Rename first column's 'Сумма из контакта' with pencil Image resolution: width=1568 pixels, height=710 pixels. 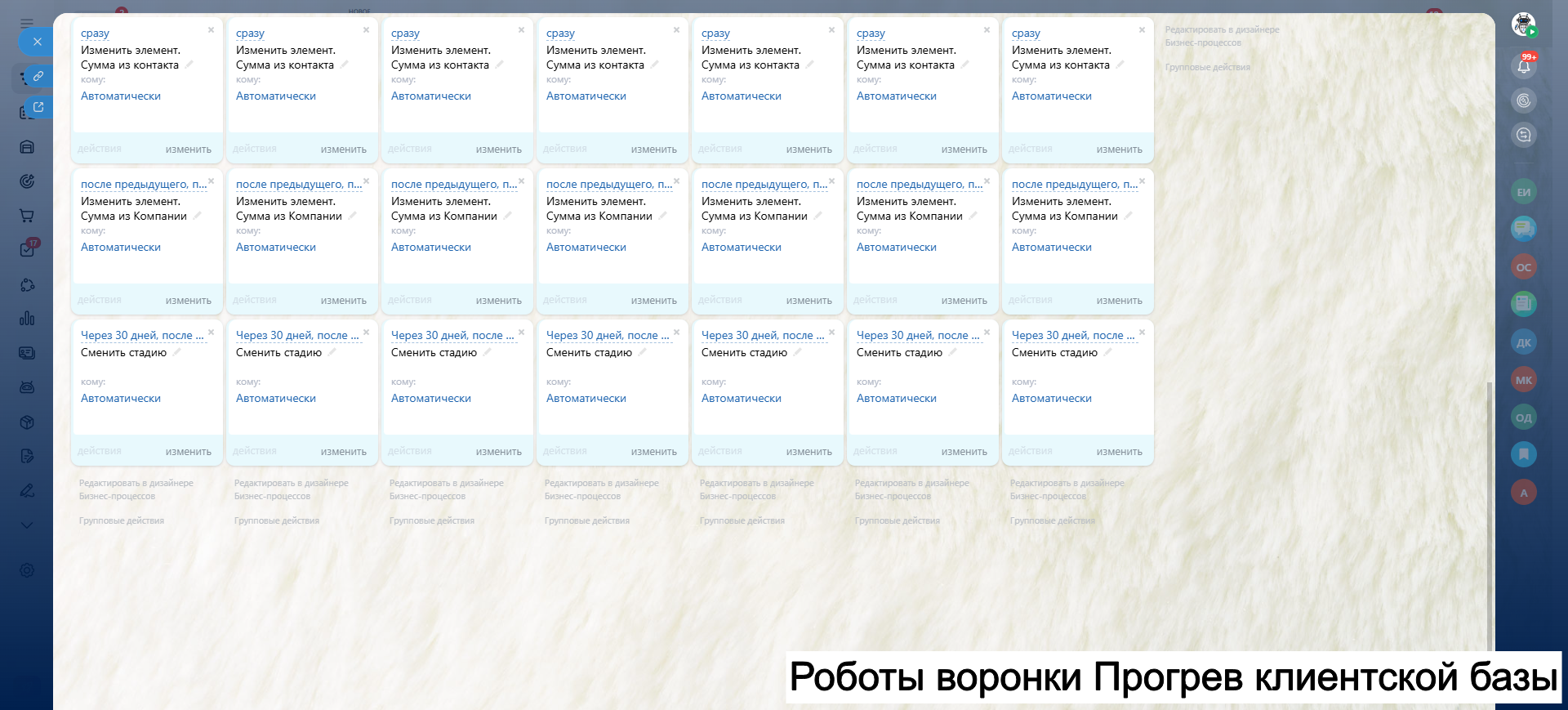189,65
